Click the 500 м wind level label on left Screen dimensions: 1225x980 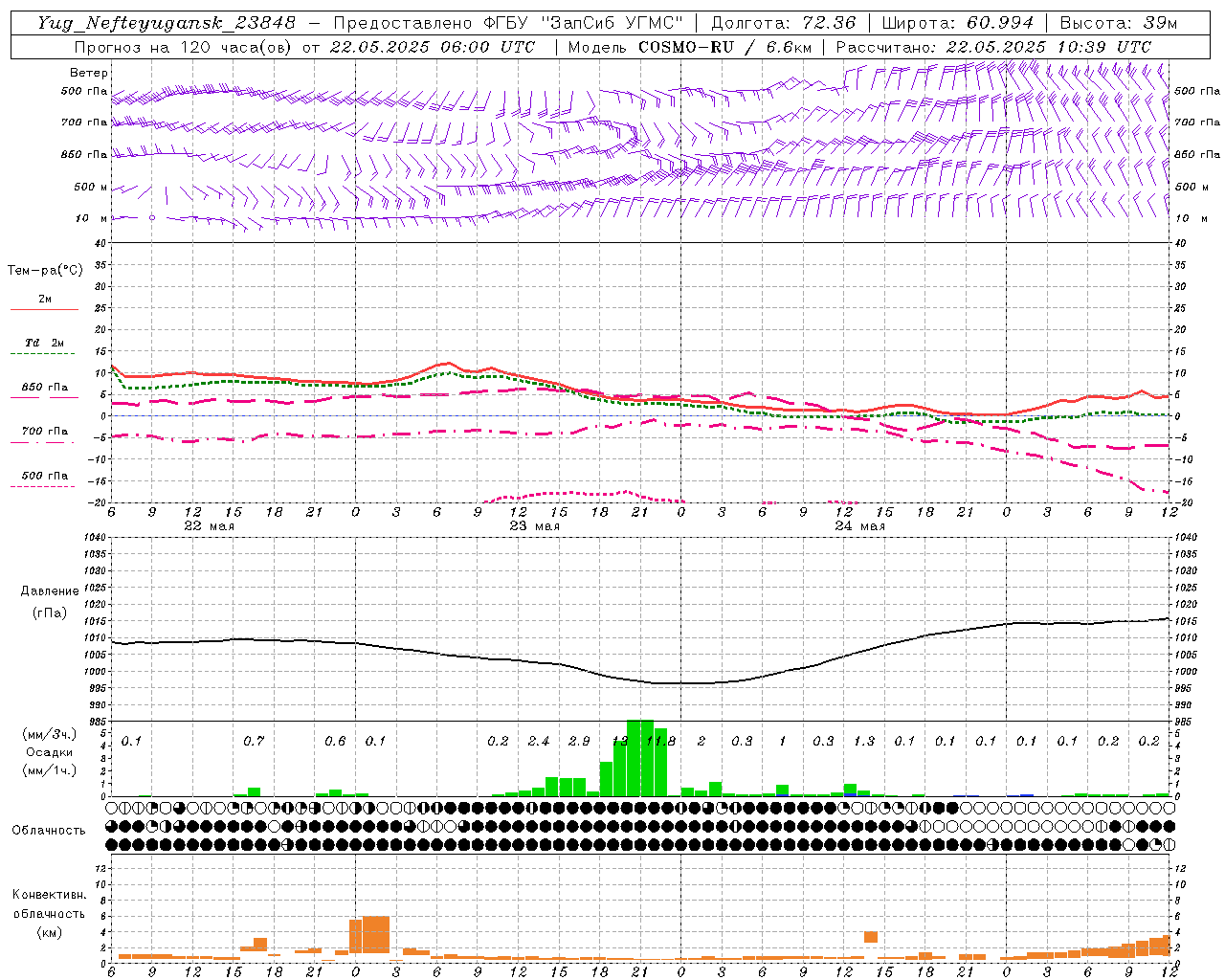coord(92,187)
